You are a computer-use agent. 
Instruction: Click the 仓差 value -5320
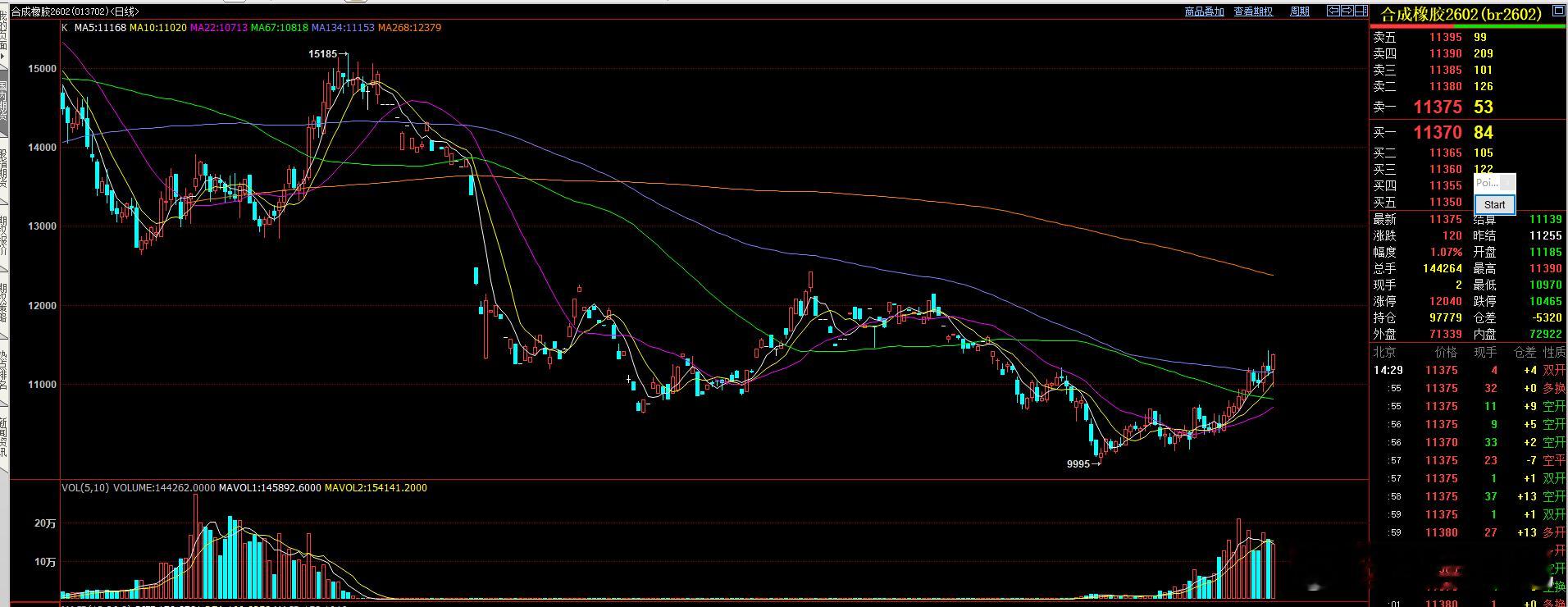tap(1547, 317)
